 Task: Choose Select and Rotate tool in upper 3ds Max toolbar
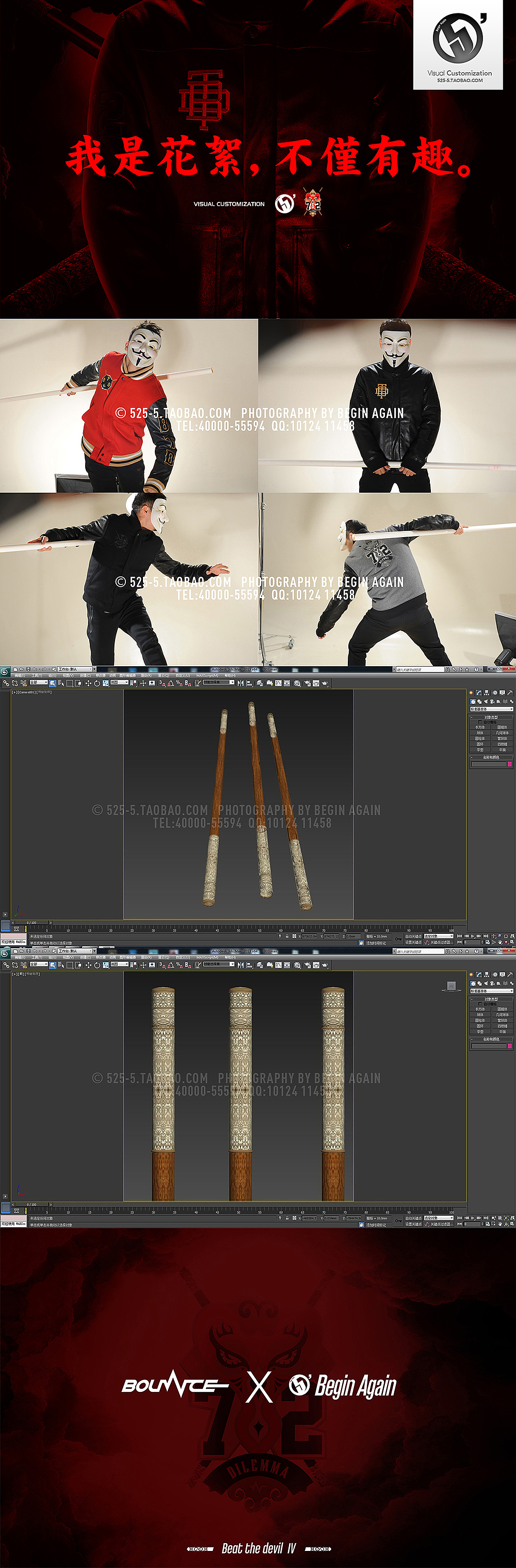point(97,683)
